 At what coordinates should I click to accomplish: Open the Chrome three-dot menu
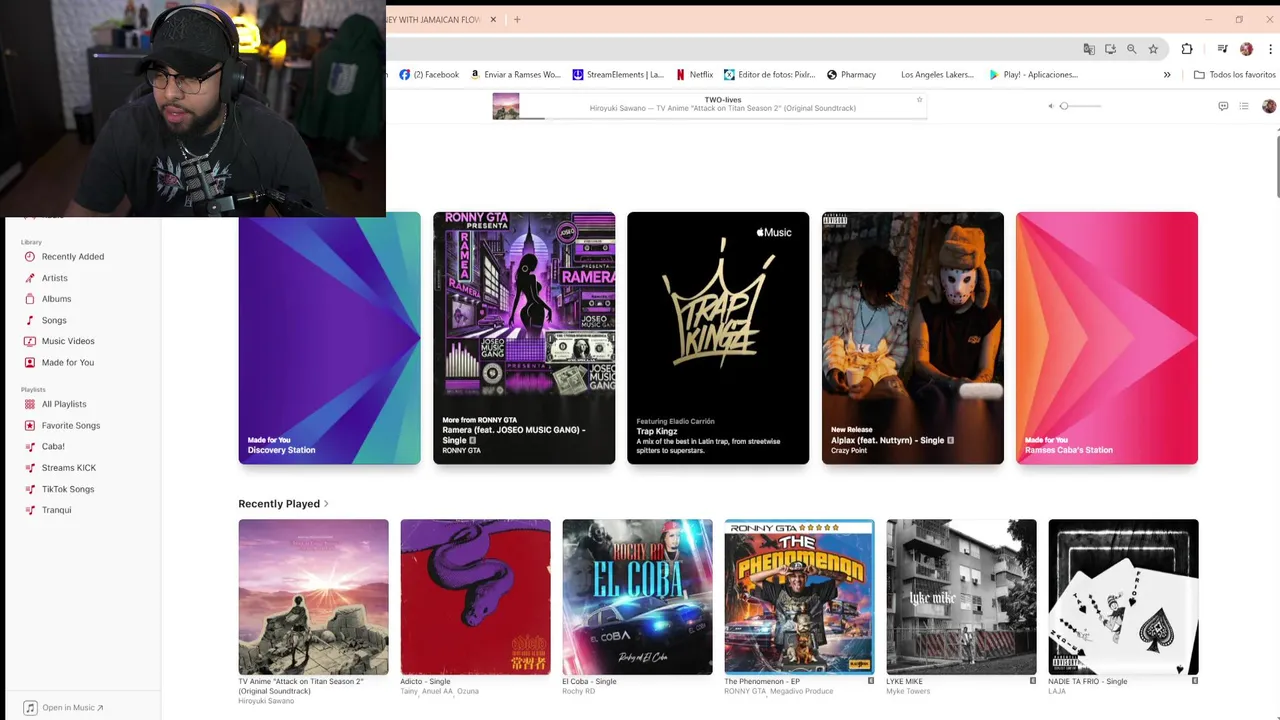click(x=1269, y=49)
